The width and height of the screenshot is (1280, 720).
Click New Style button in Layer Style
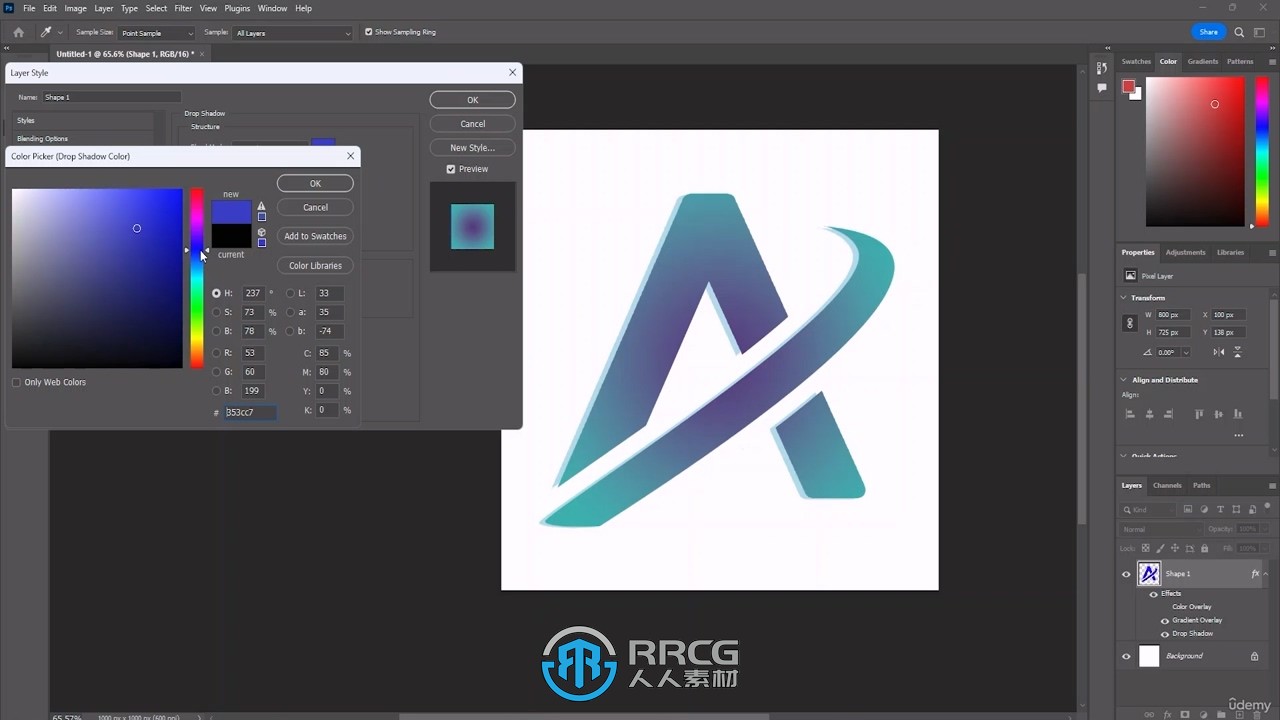tap(473, 148)
